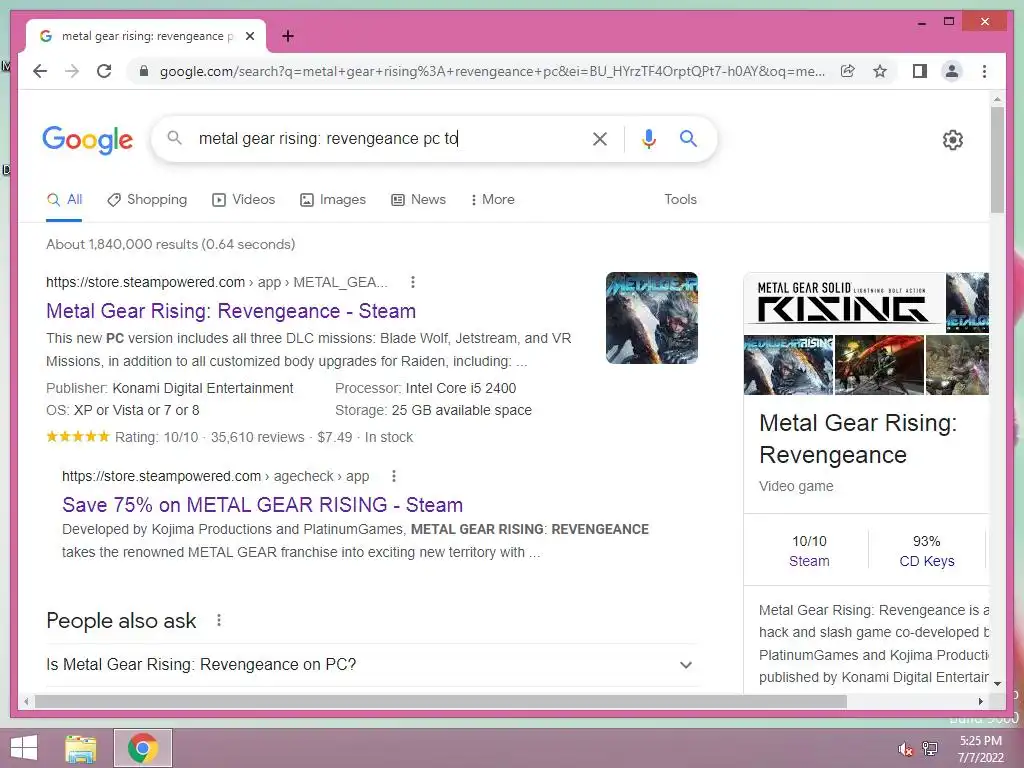Click the store.steampowered.com › app breadcrumb URL
Viewport: 1024px width, 768px height.
pyautogui.click(x=217, y=282)
